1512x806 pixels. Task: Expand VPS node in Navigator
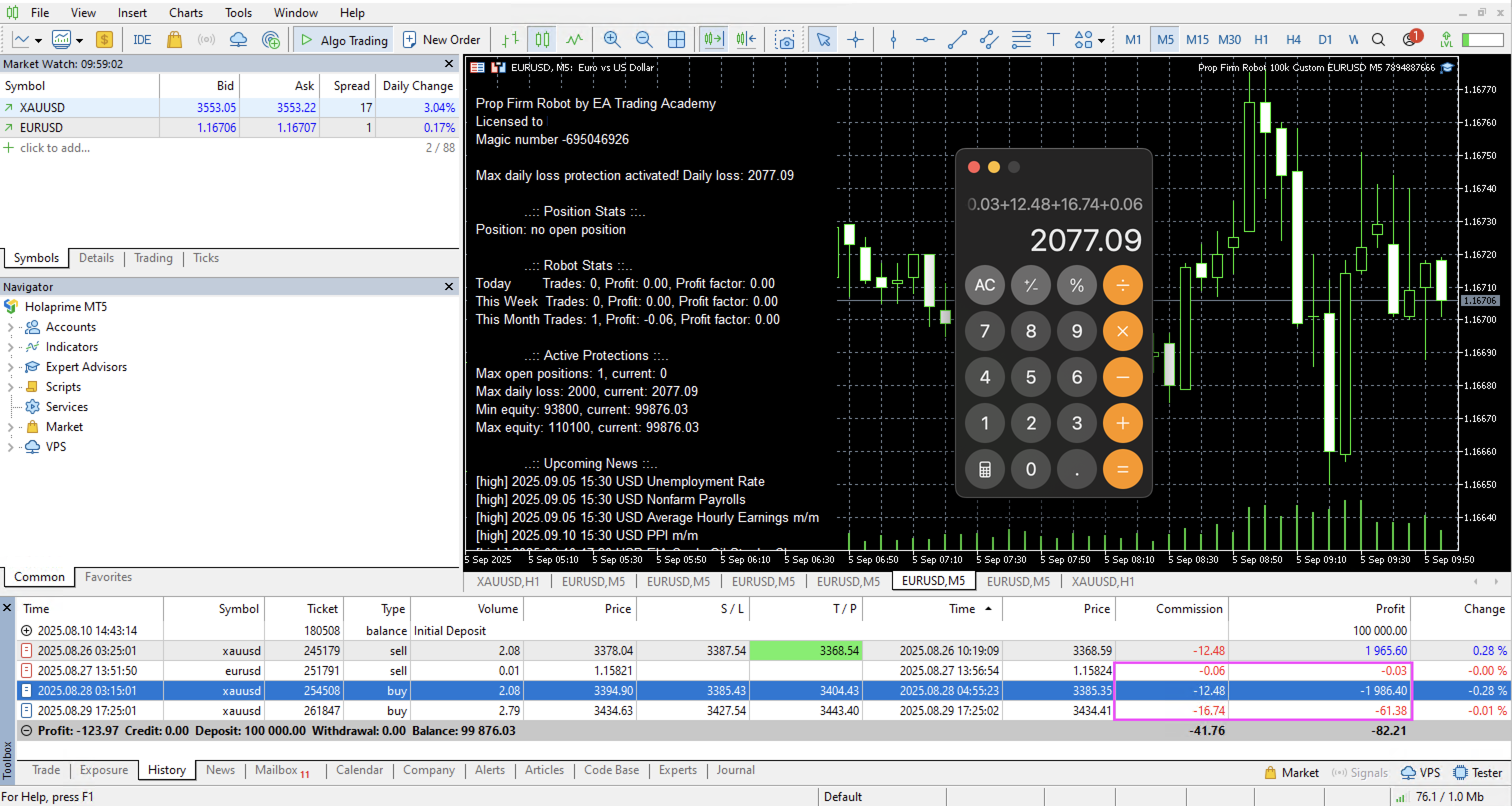10,447
